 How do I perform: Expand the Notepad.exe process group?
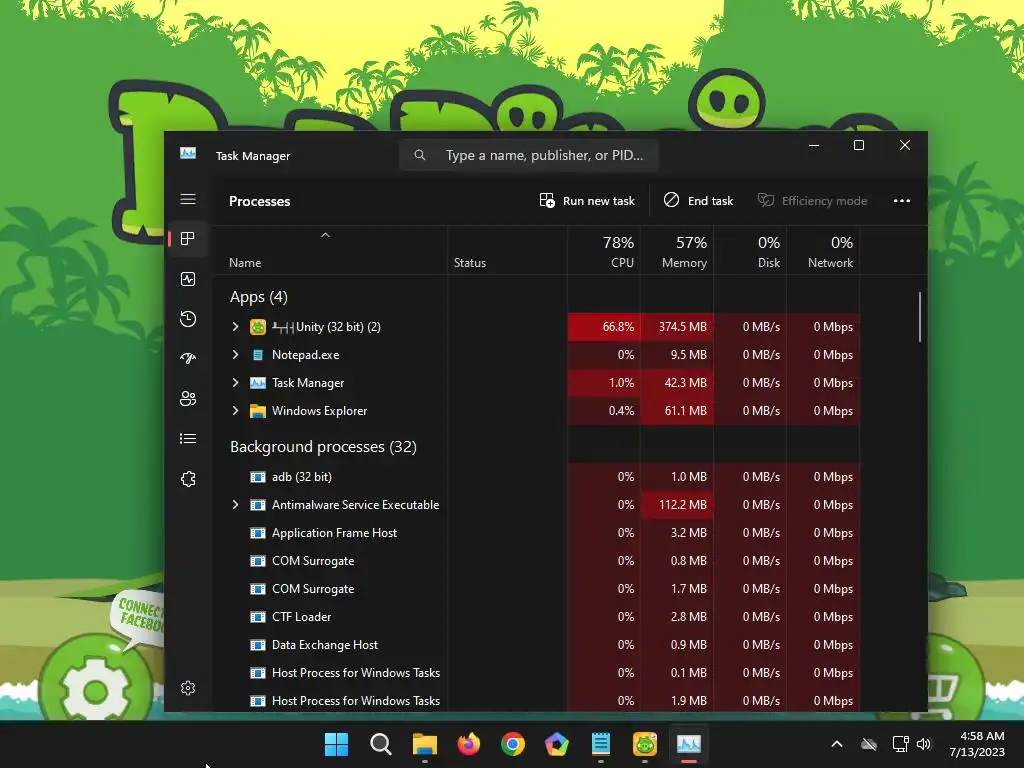pyautogui.click(x=235, y=355)
